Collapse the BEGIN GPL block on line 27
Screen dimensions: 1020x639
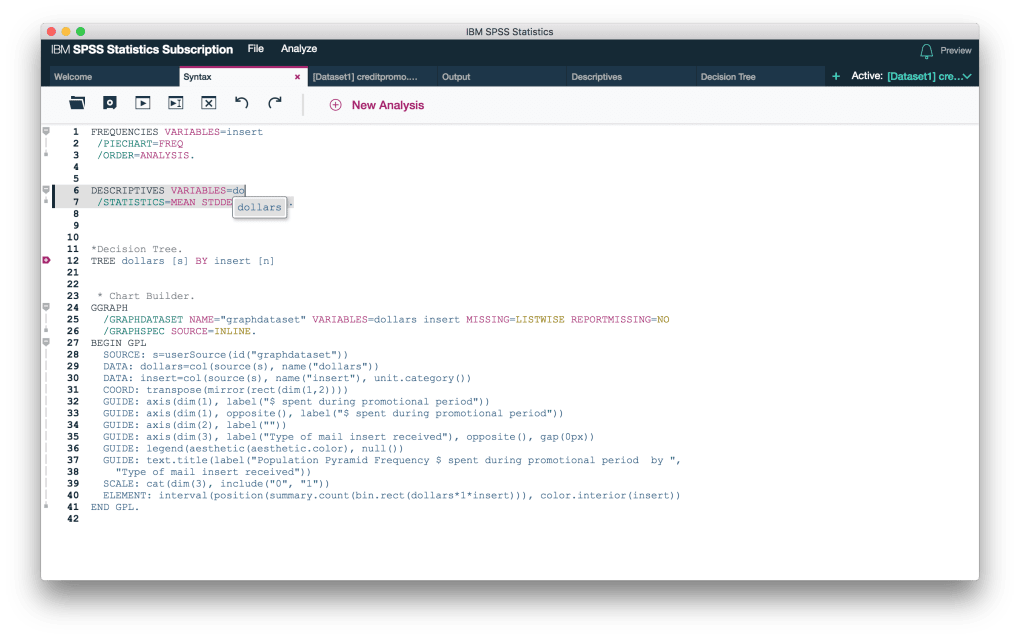tap(46, 342)
